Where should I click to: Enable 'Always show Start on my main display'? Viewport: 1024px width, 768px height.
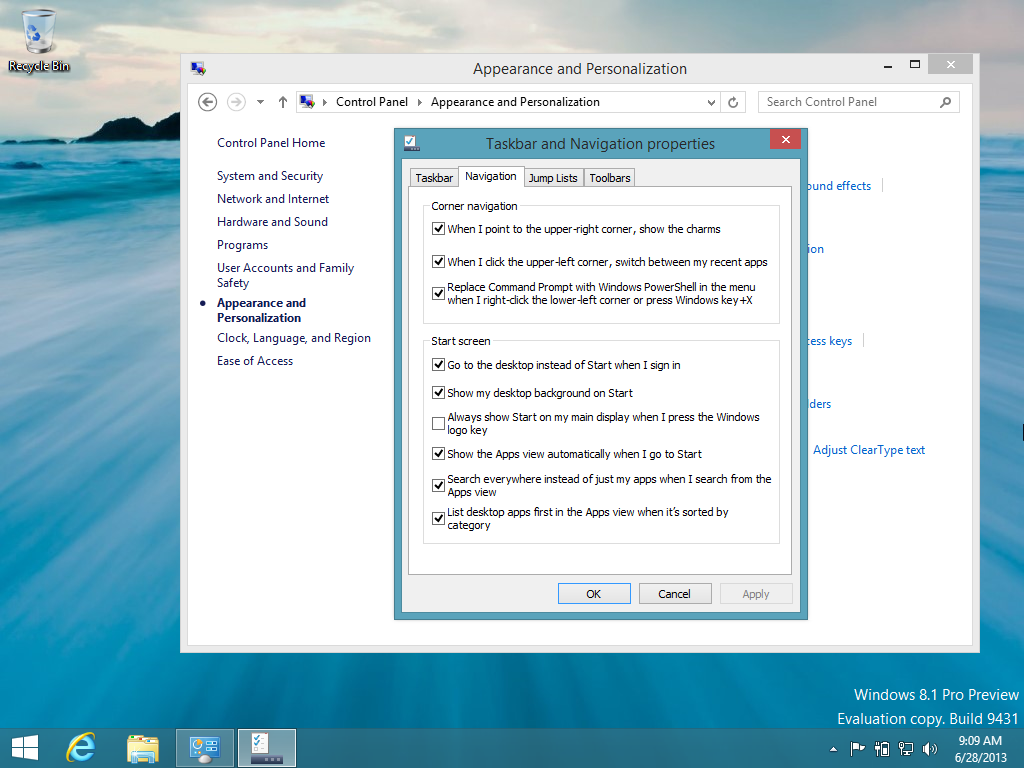click(438, 424)
